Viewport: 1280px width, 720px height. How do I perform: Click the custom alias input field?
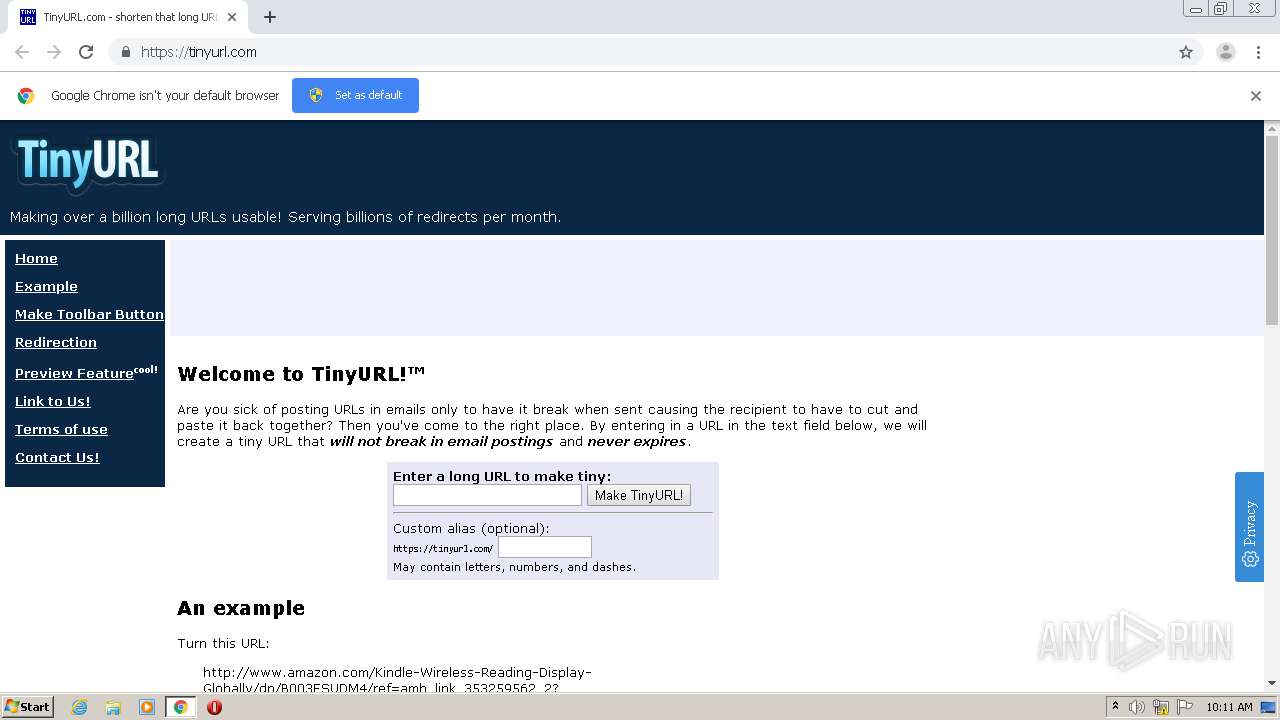[x=545, y=547]
